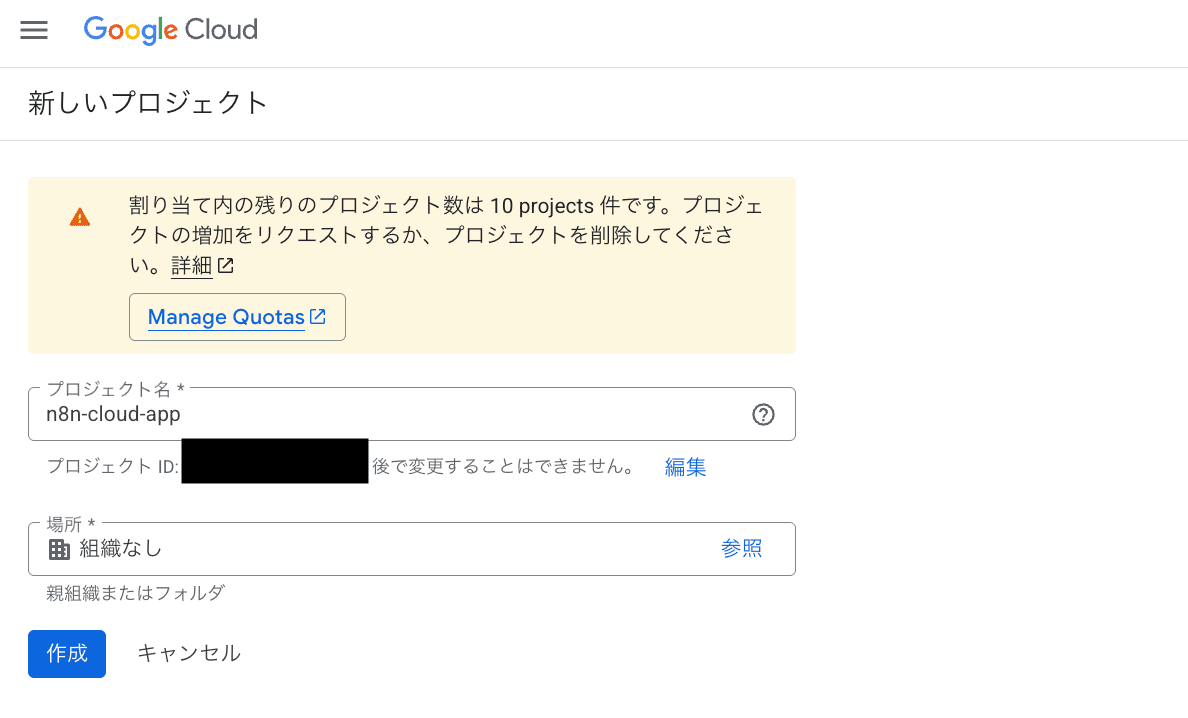Click the help icon beside the project name field
Viewport: 1188px width, 718px height.
click(x=763, y=414)
